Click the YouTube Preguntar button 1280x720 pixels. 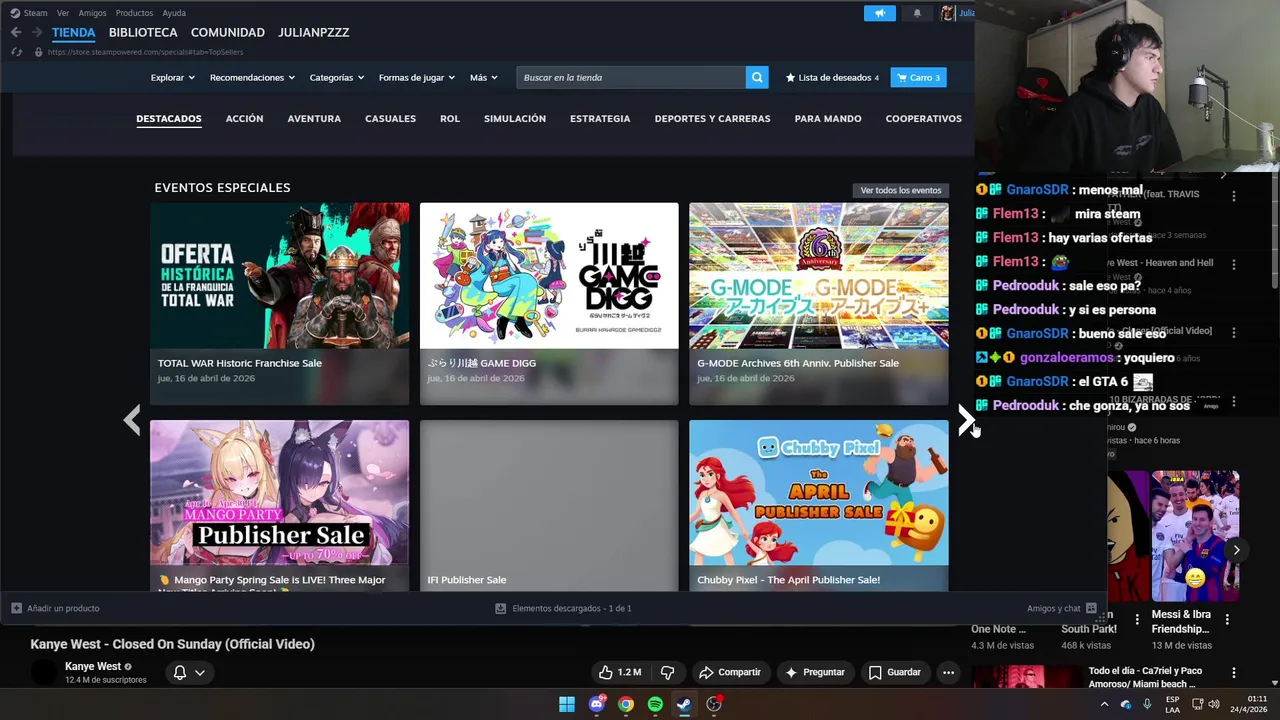tap(816, 672)
